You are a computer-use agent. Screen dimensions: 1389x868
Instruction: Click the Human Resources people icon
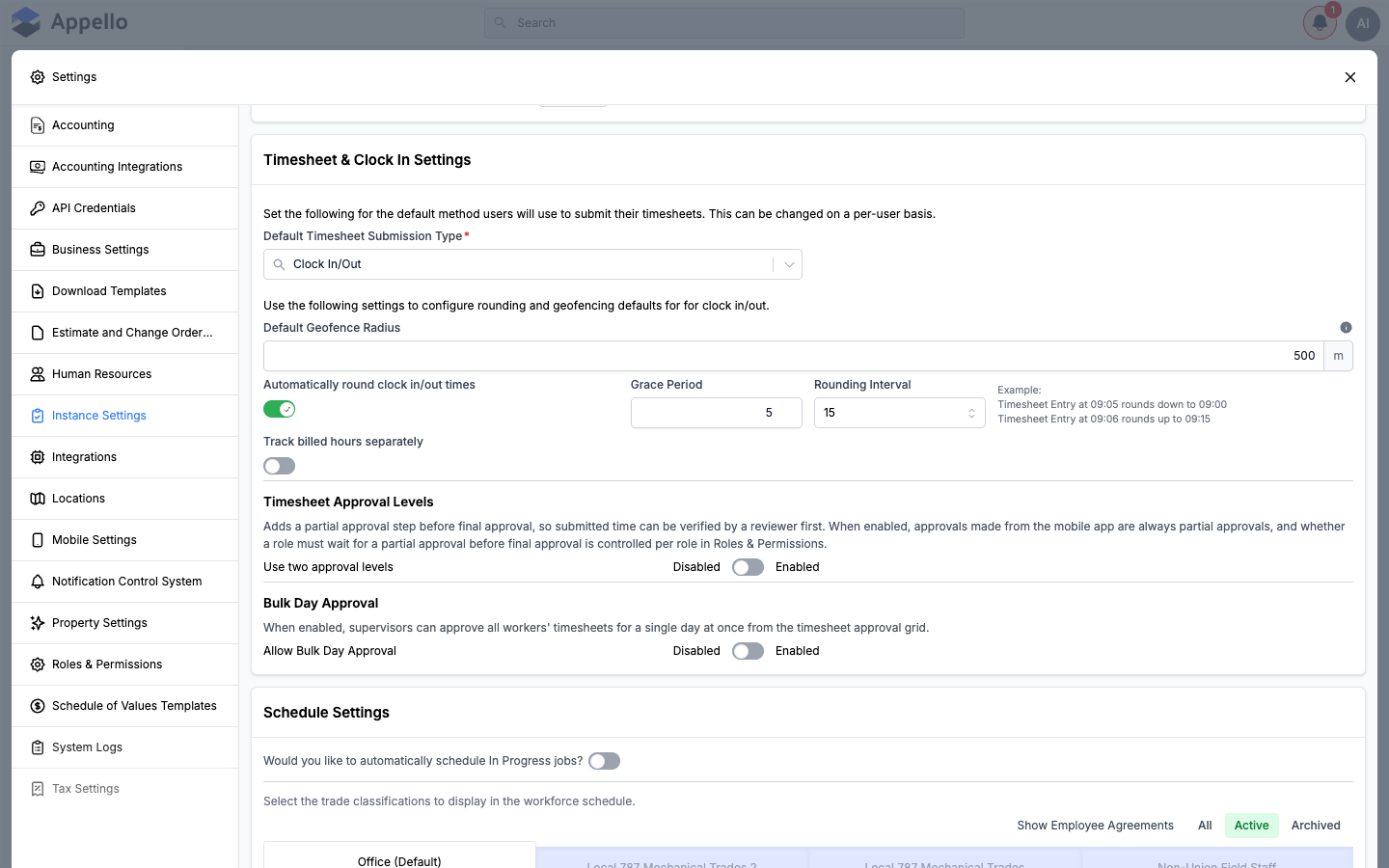(x=38, y=374)
